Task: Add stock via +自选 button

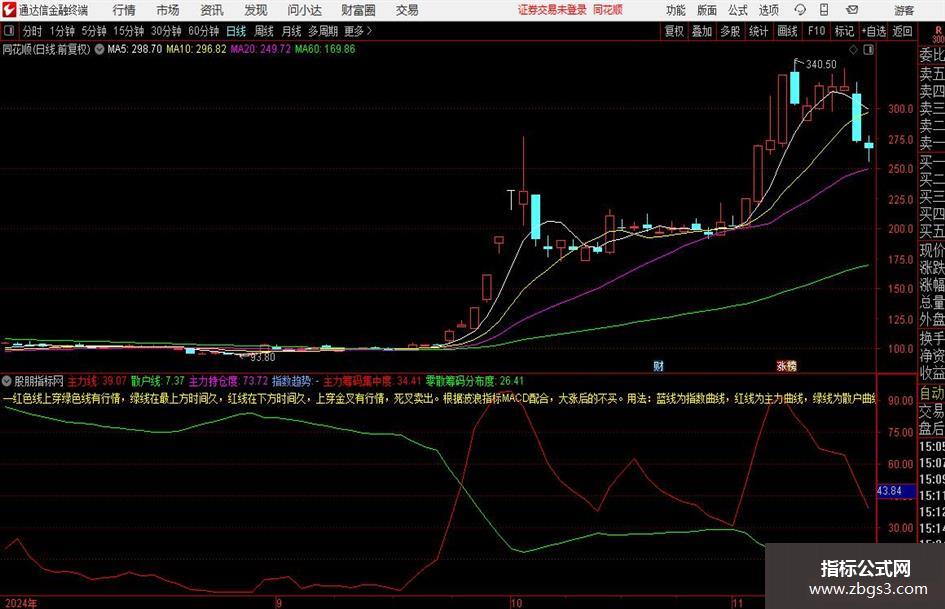Action: click(874, 31)
